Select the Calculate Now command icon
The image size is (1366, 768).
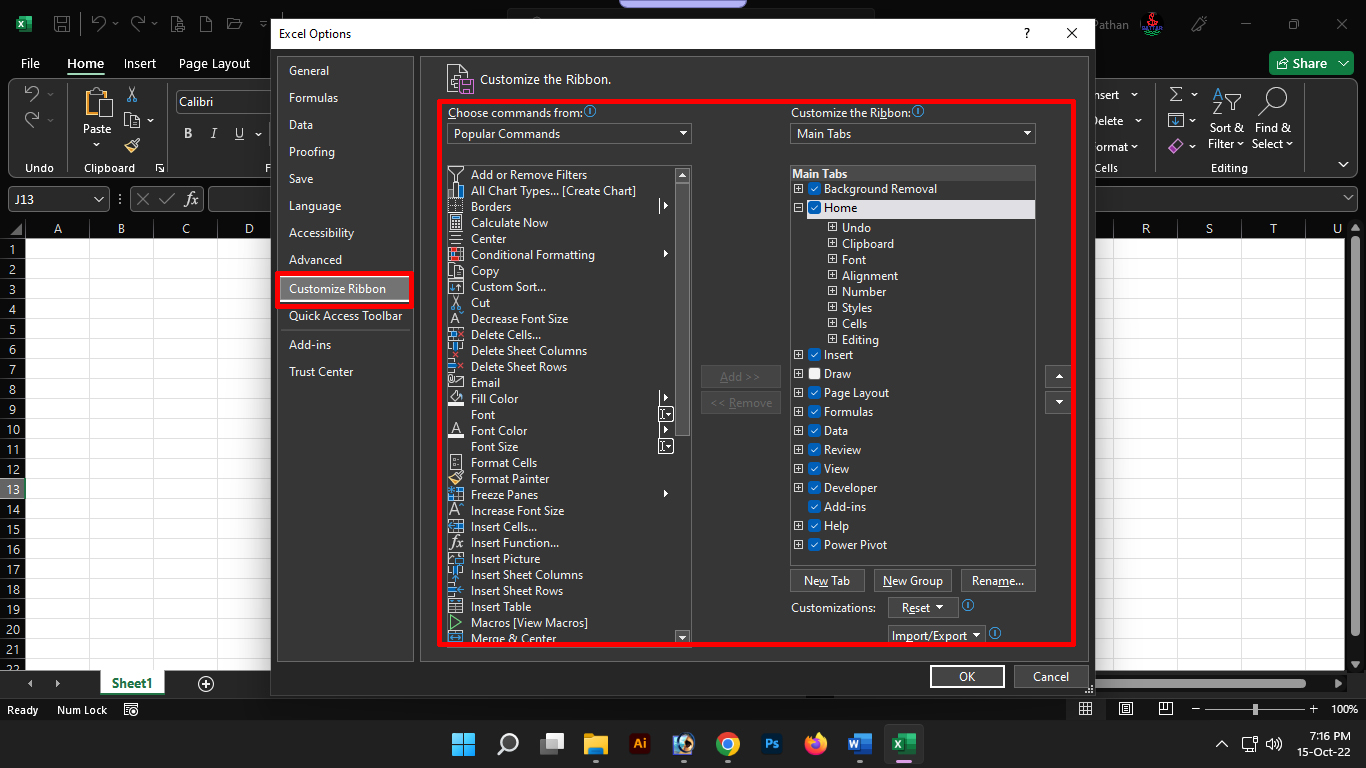456,222
